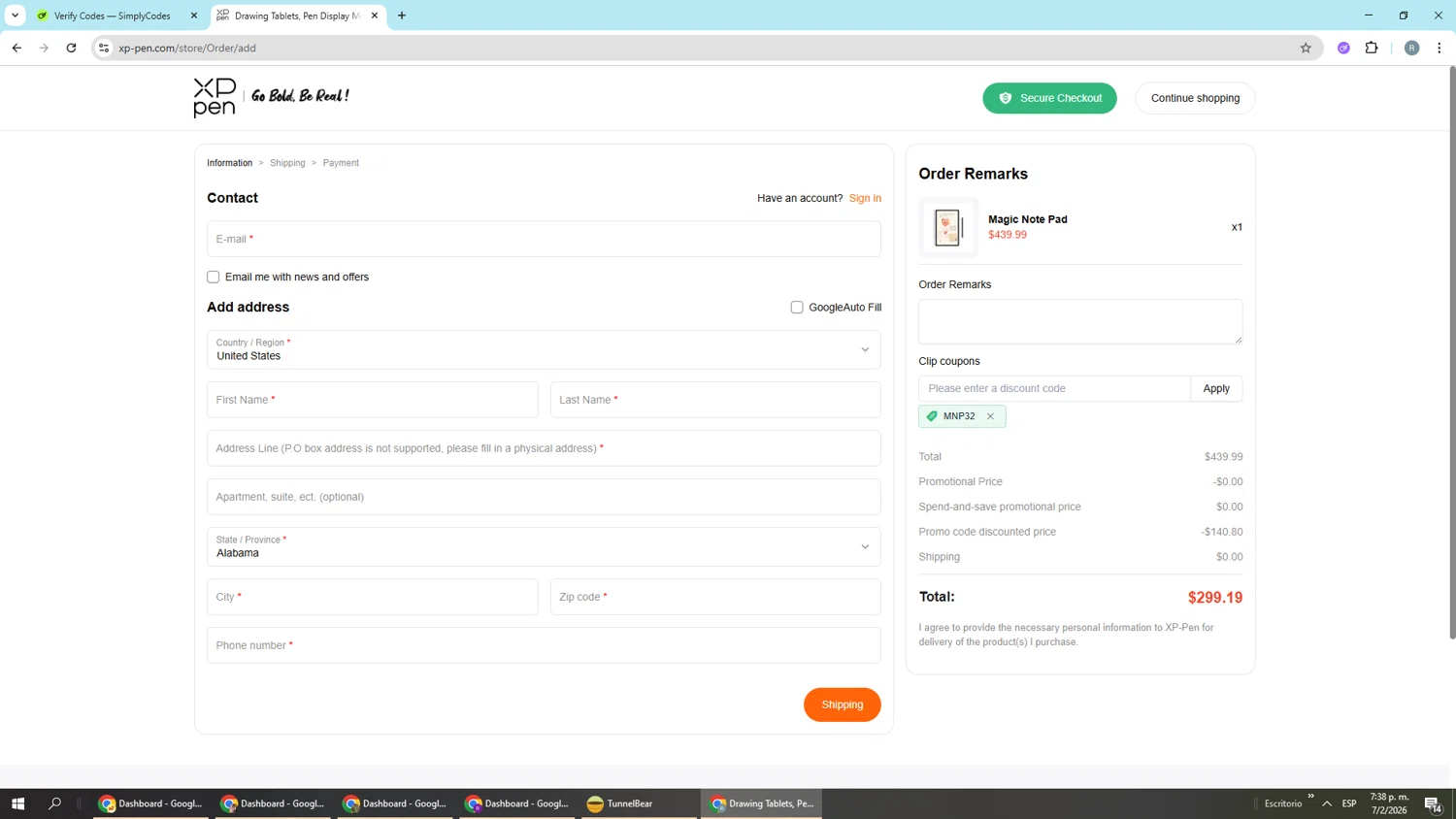The height and width of the screenshot is (819, 1456).
Task: Go forward with the browser forward arrow
Action: tap(44, 48)
